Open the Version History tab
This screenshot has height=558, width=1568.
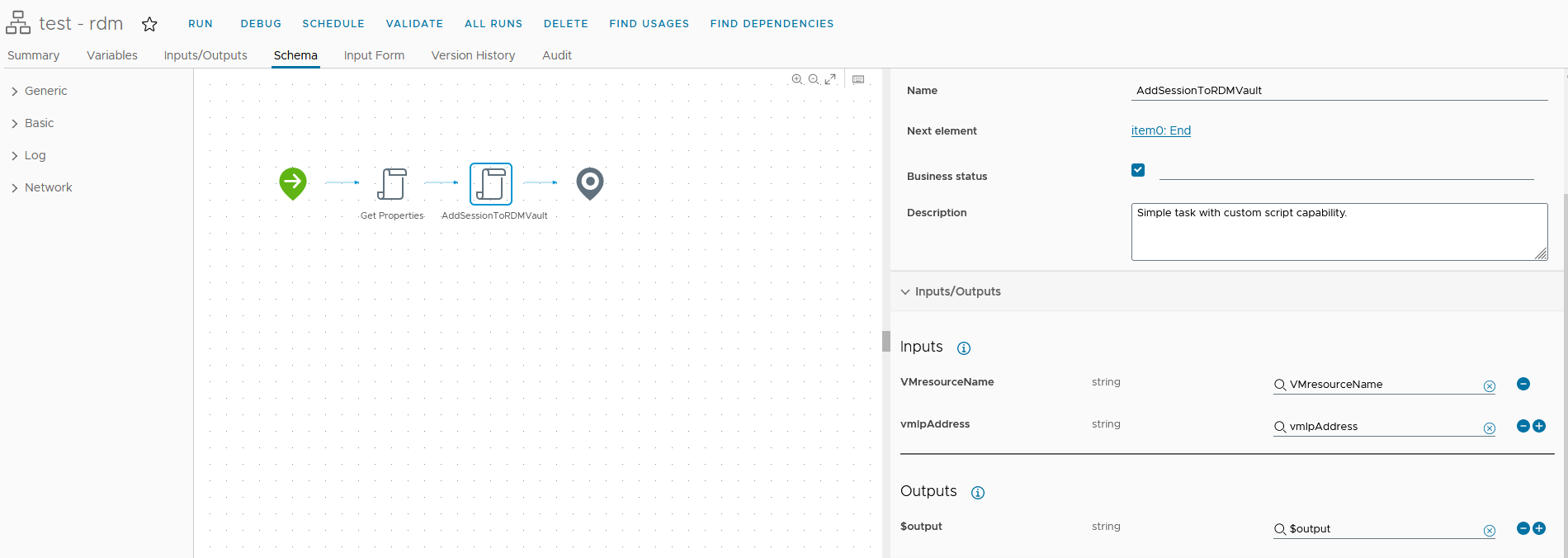pyautogui.click(x=473, y=55)
